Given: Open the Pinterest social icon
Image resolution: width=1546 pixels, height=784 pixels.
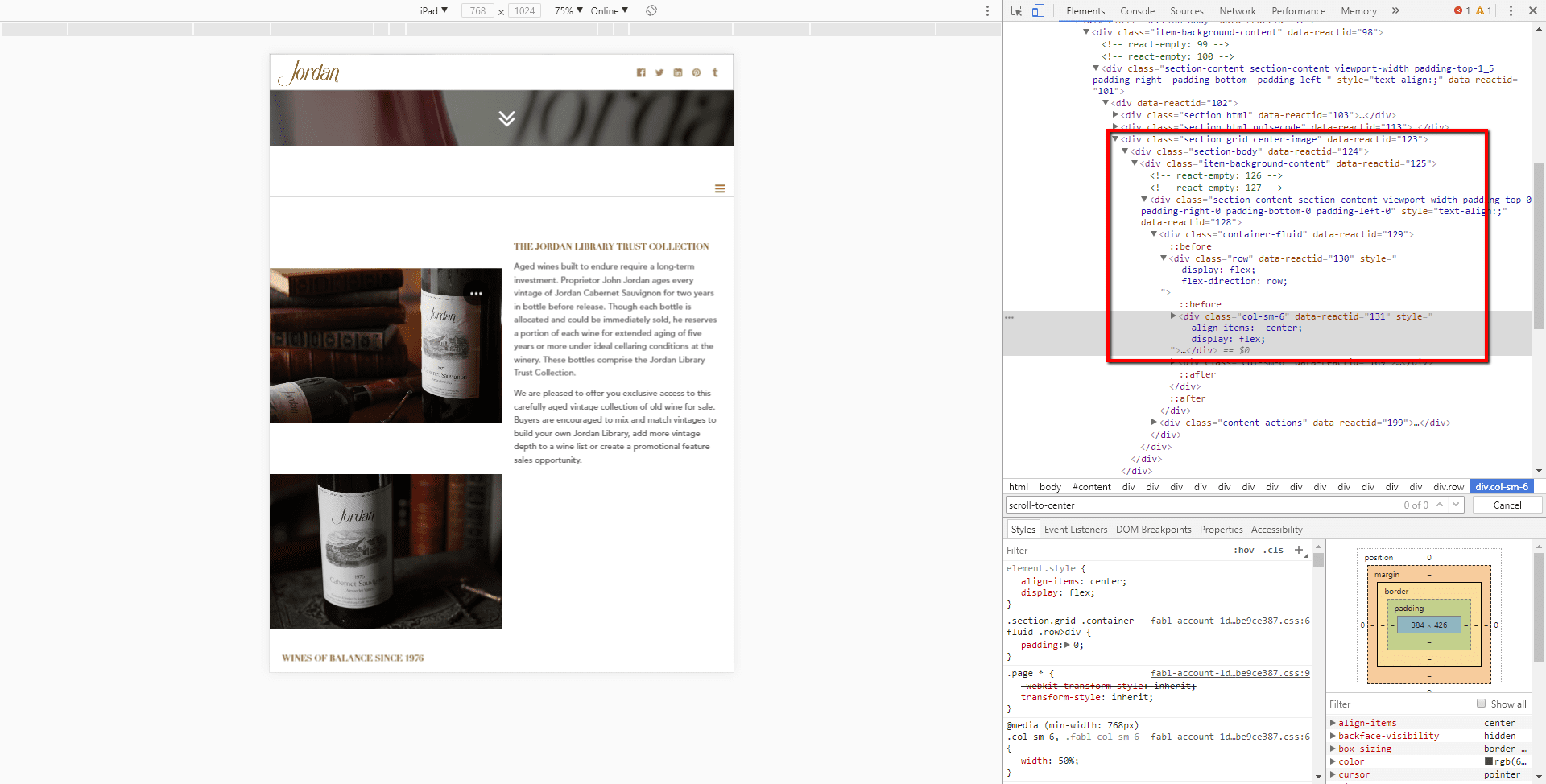Looking at the screenshot, I should click(x=697, y=72).
